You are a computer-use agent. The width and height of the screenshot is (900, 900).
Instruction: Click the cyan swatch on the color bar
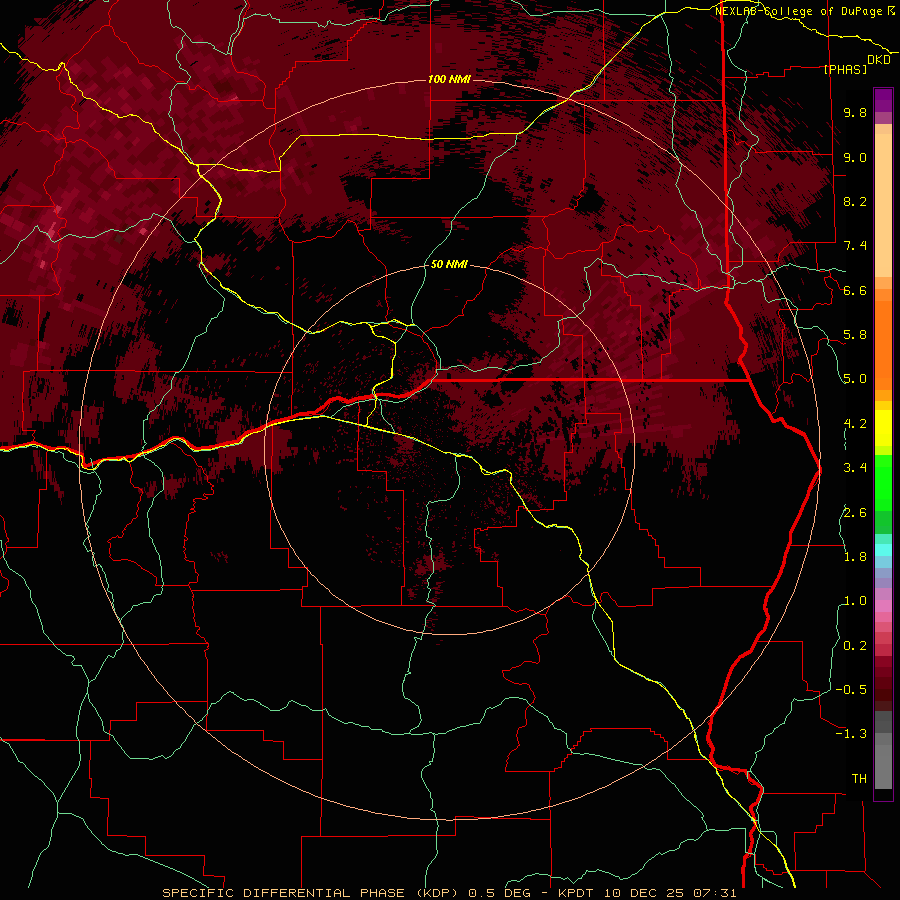[x=883, y=550]
